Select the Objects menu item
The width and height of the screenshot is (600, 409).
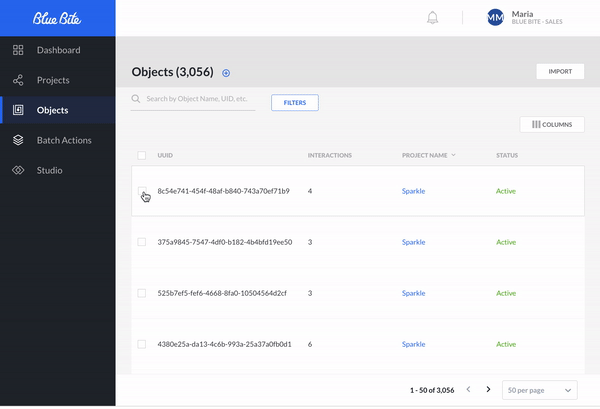(58, 110)
